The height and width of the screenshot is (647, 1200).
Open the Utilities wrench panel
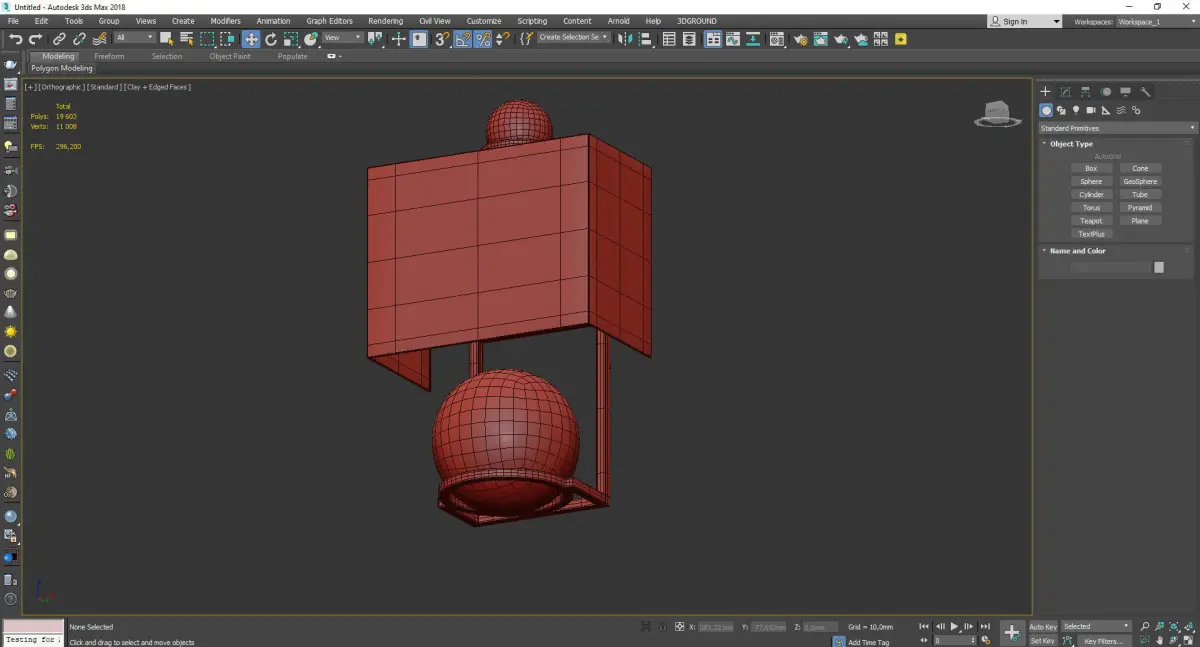(1146, 92)
